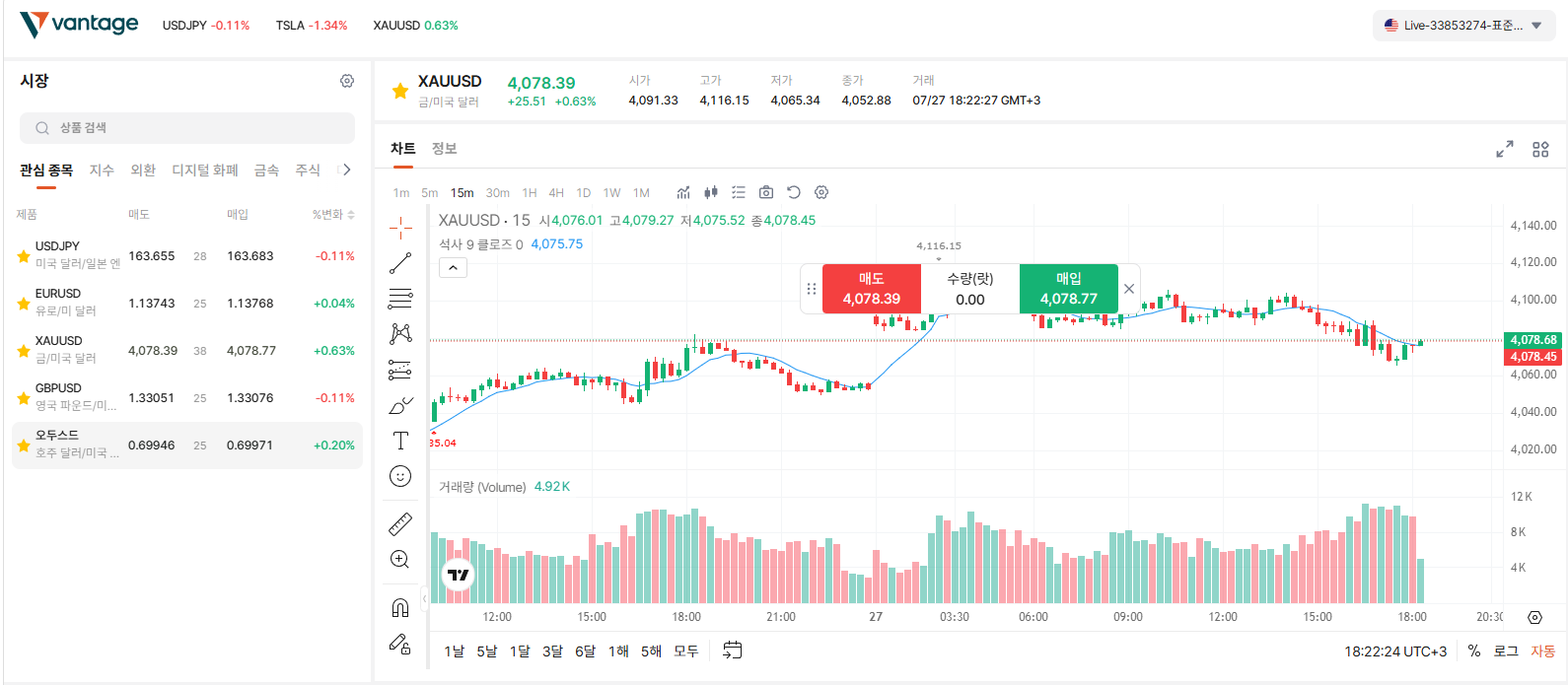The height and width of the screenshot is (685, 1568).
Task: Toggle logarithmic scale (로그)
Action: tap(1506, 651)
